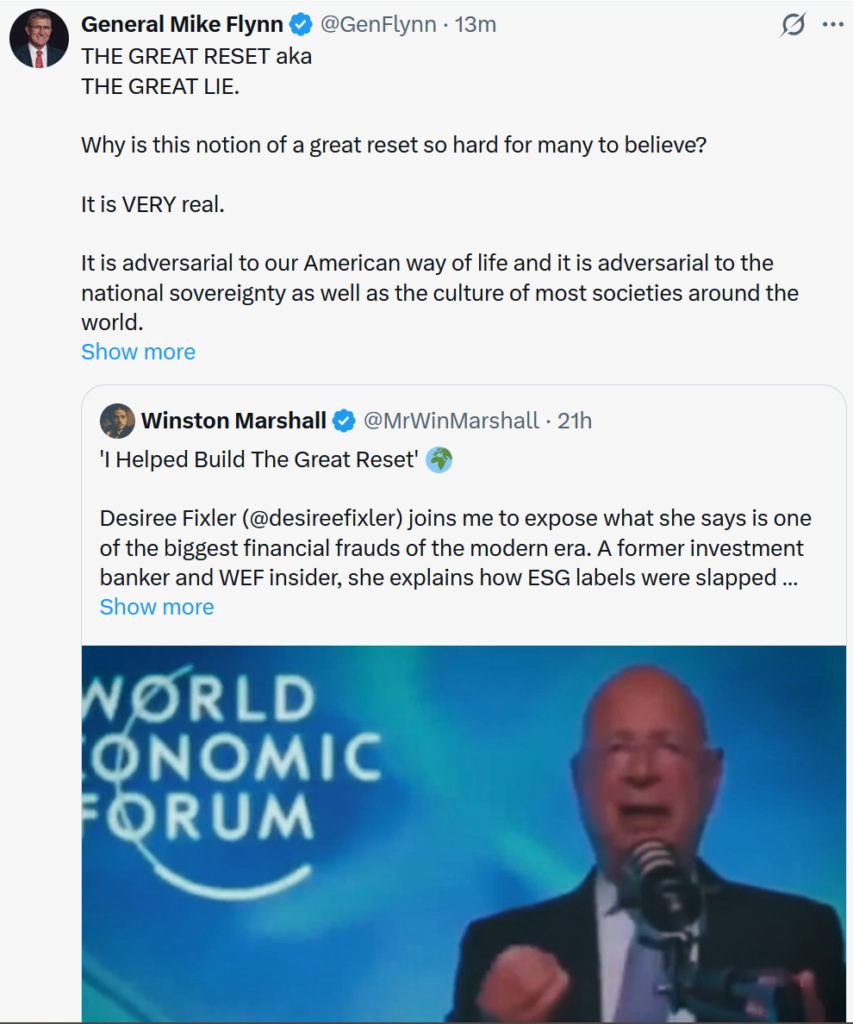This screenshot has height=1024, width=853.
Task: Click the 21h timestamp on the quoted tweet
Action: 575,421
